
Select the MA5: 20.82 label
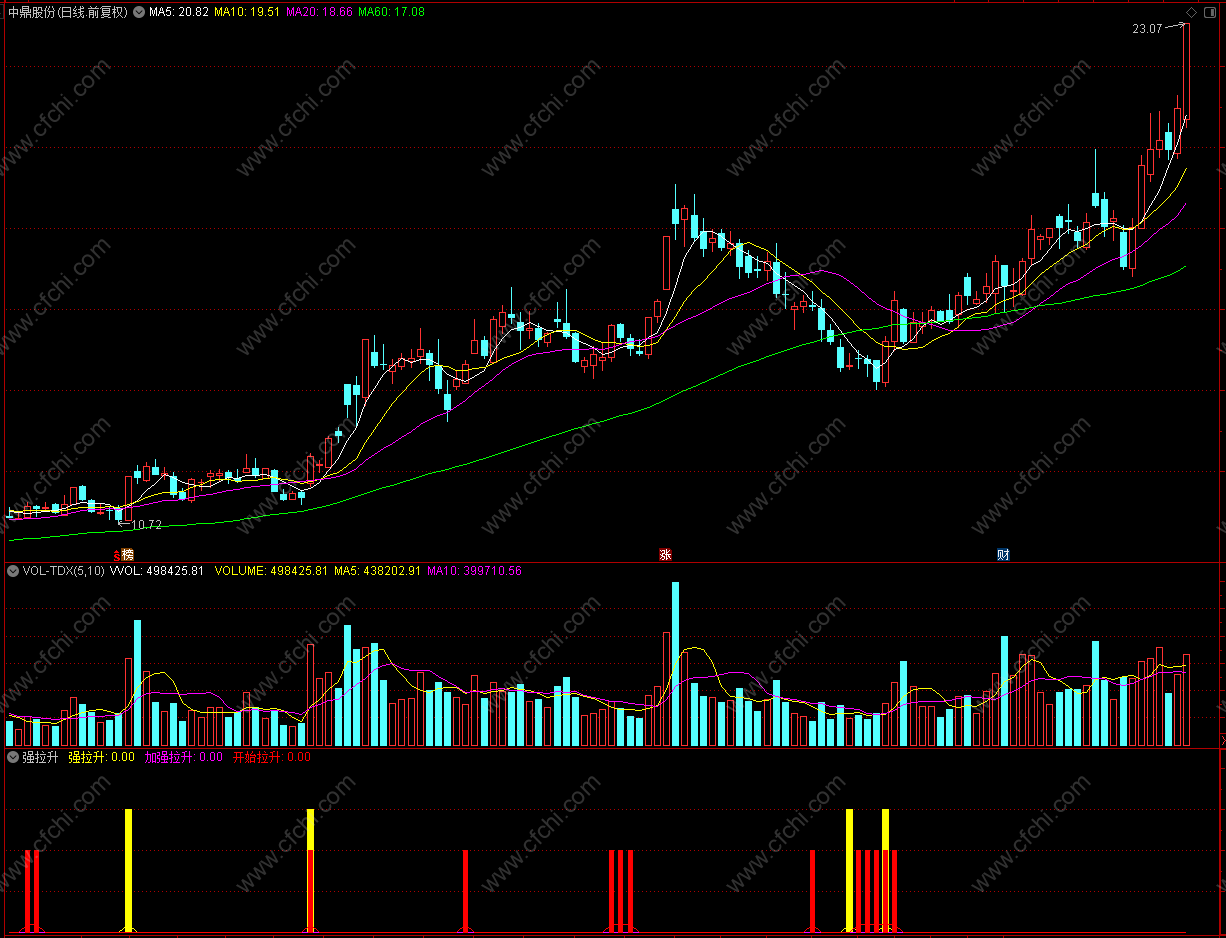(179, 12)
